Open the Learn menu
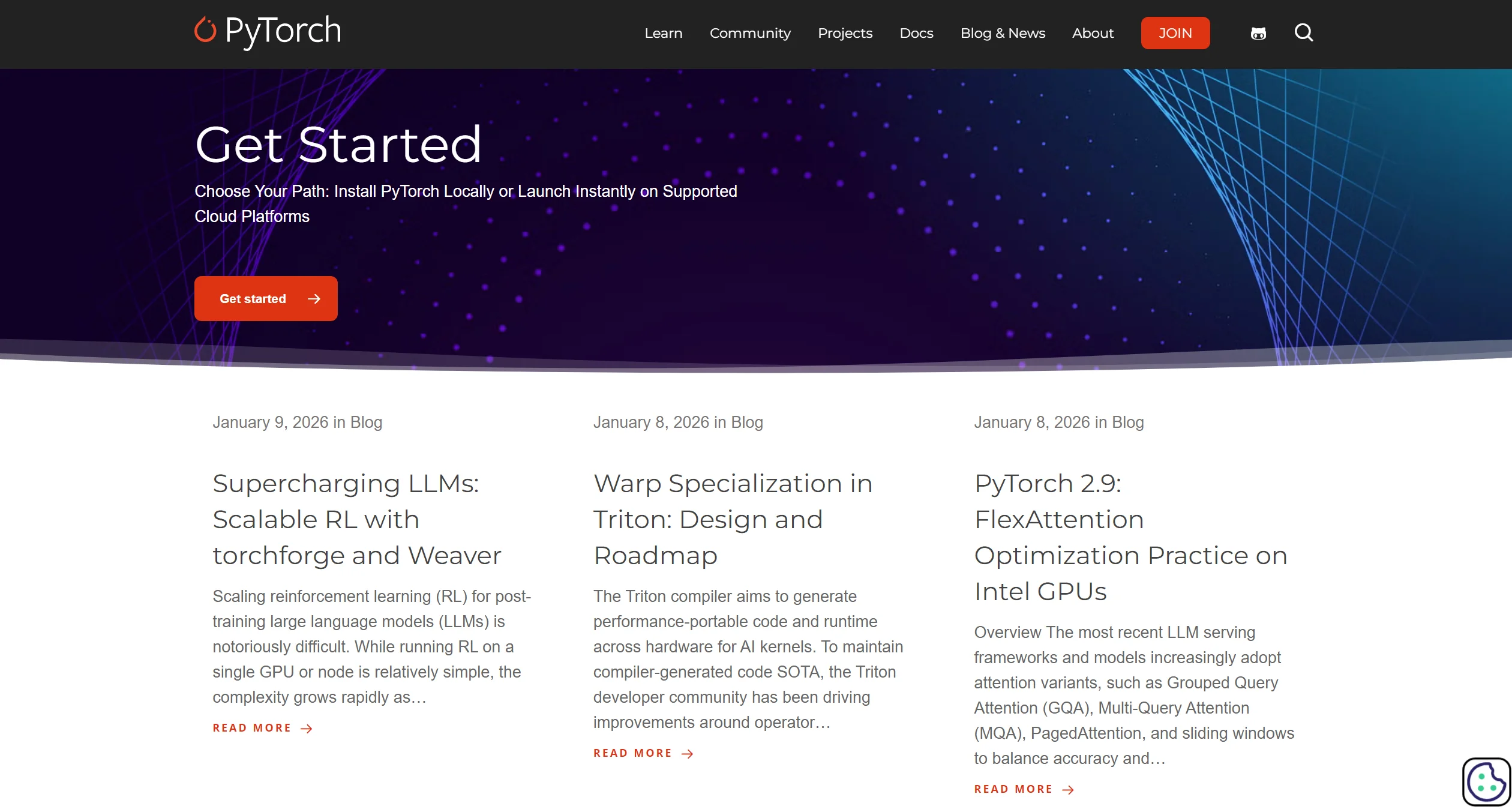This screenshot has height=809, width=1512. pyautogui.click(x=663, y=33)
